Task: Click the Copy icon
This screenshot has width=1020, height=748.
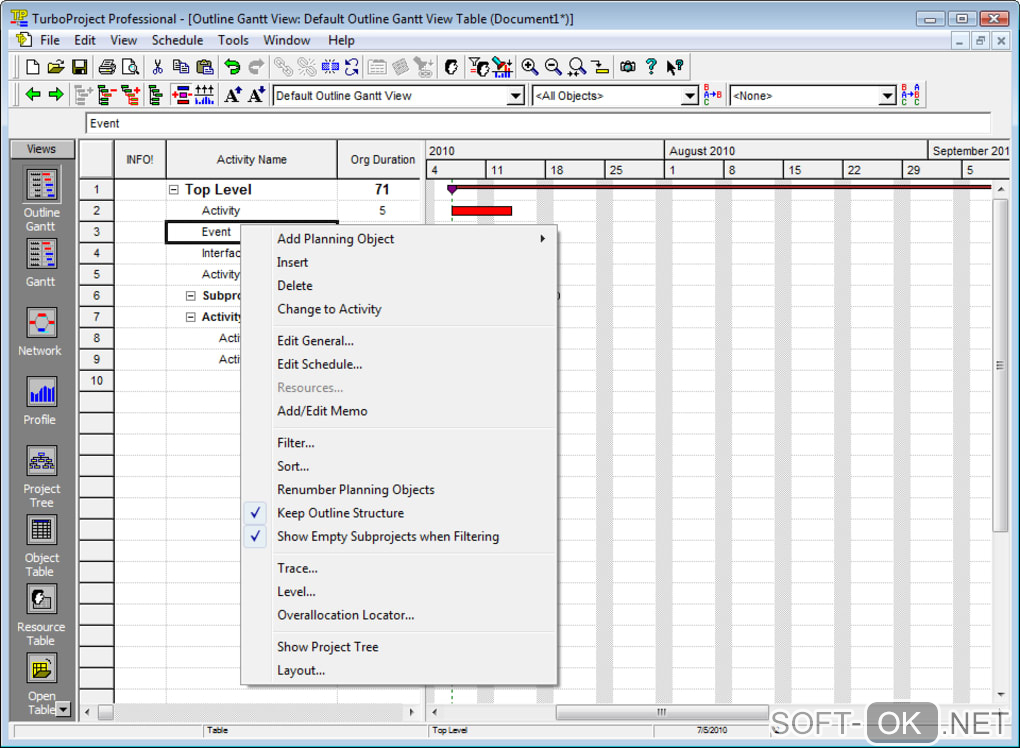Action: (181, 66)
